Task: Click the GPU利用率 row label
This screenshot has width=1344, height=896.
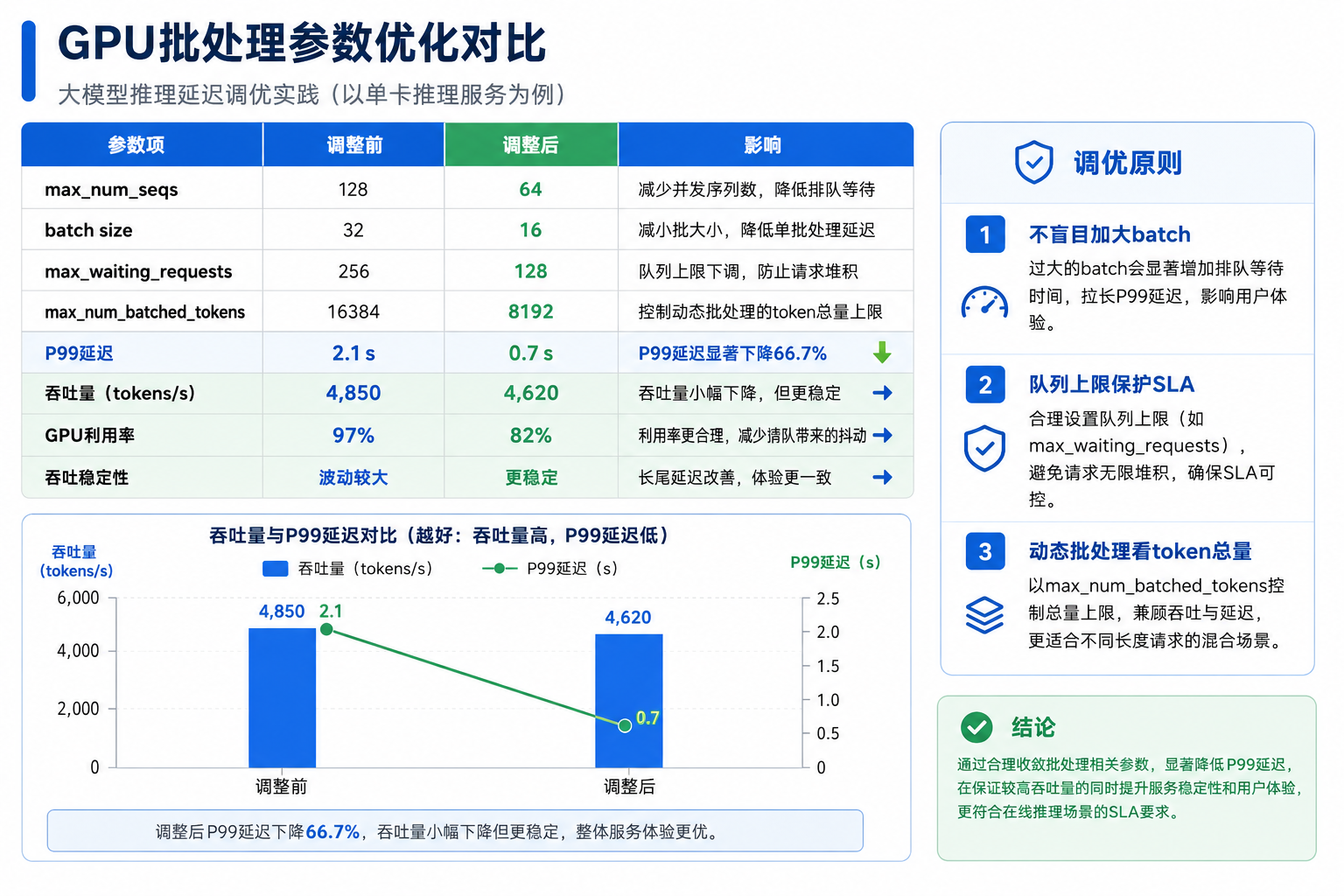Action: tap(89, 436)
